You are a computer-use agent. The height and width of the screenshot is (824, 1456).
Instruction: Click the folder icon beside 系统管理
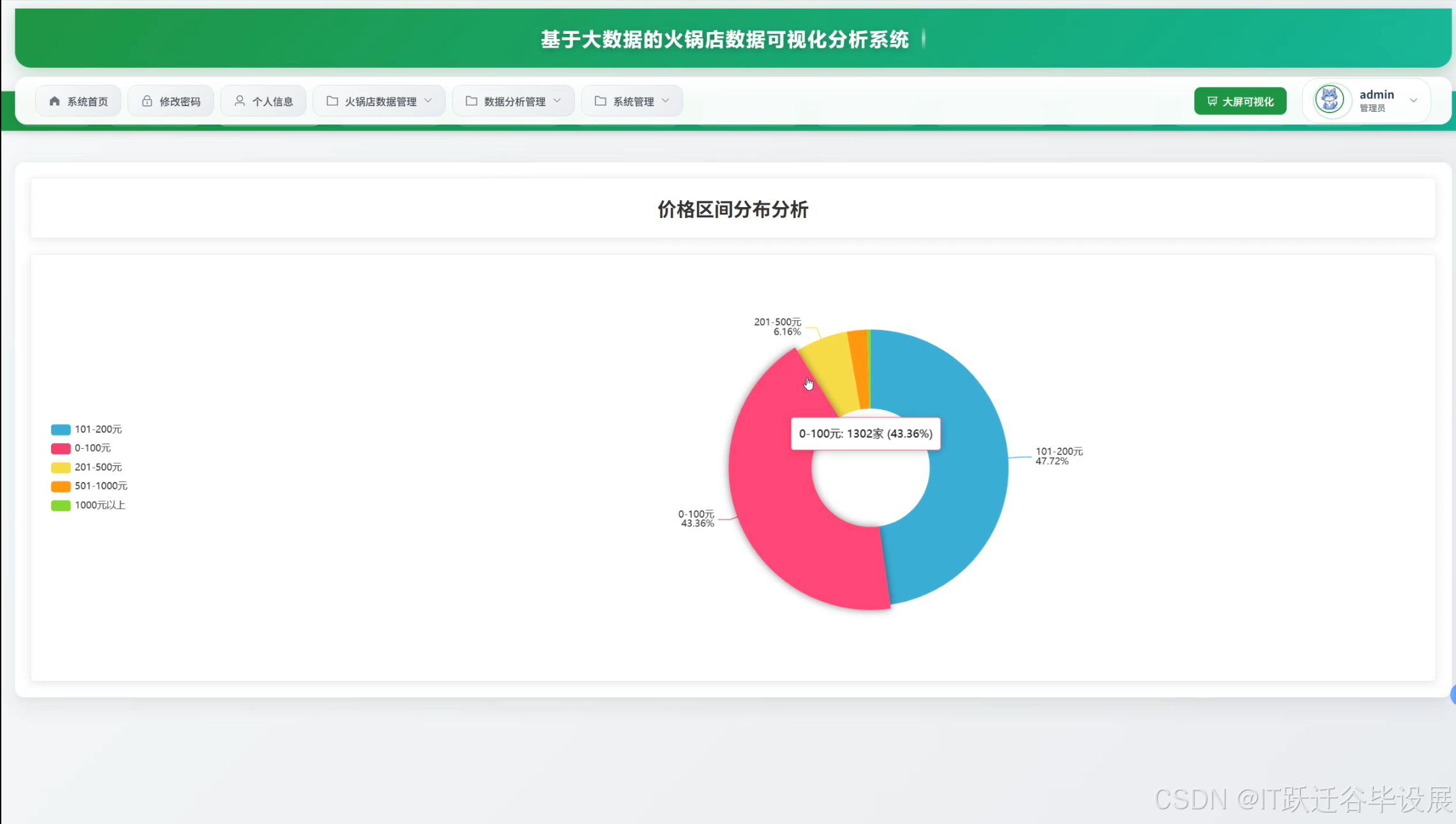tap(601, 101)
